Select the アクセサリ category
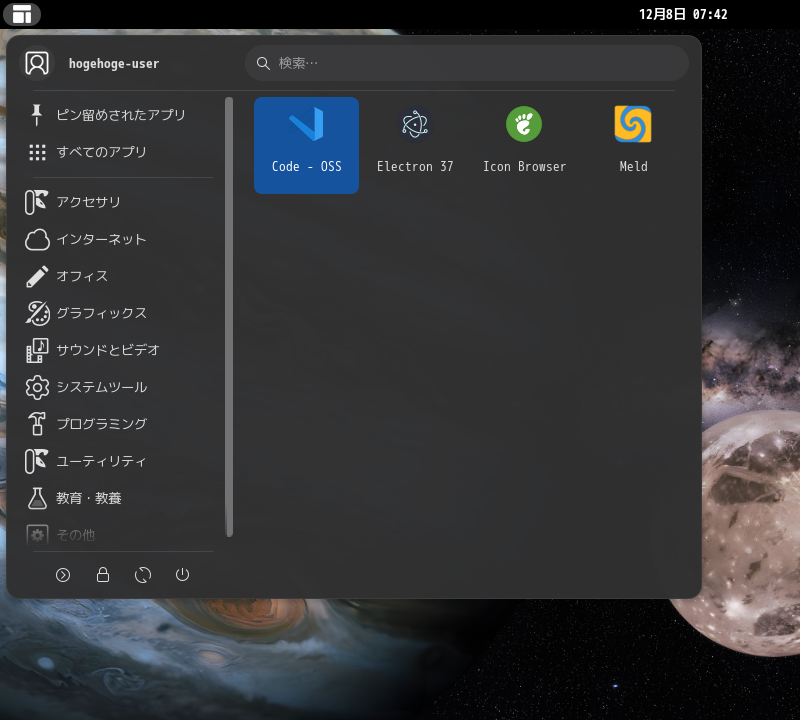Screen dimensions: 800x720 point(90,202)
